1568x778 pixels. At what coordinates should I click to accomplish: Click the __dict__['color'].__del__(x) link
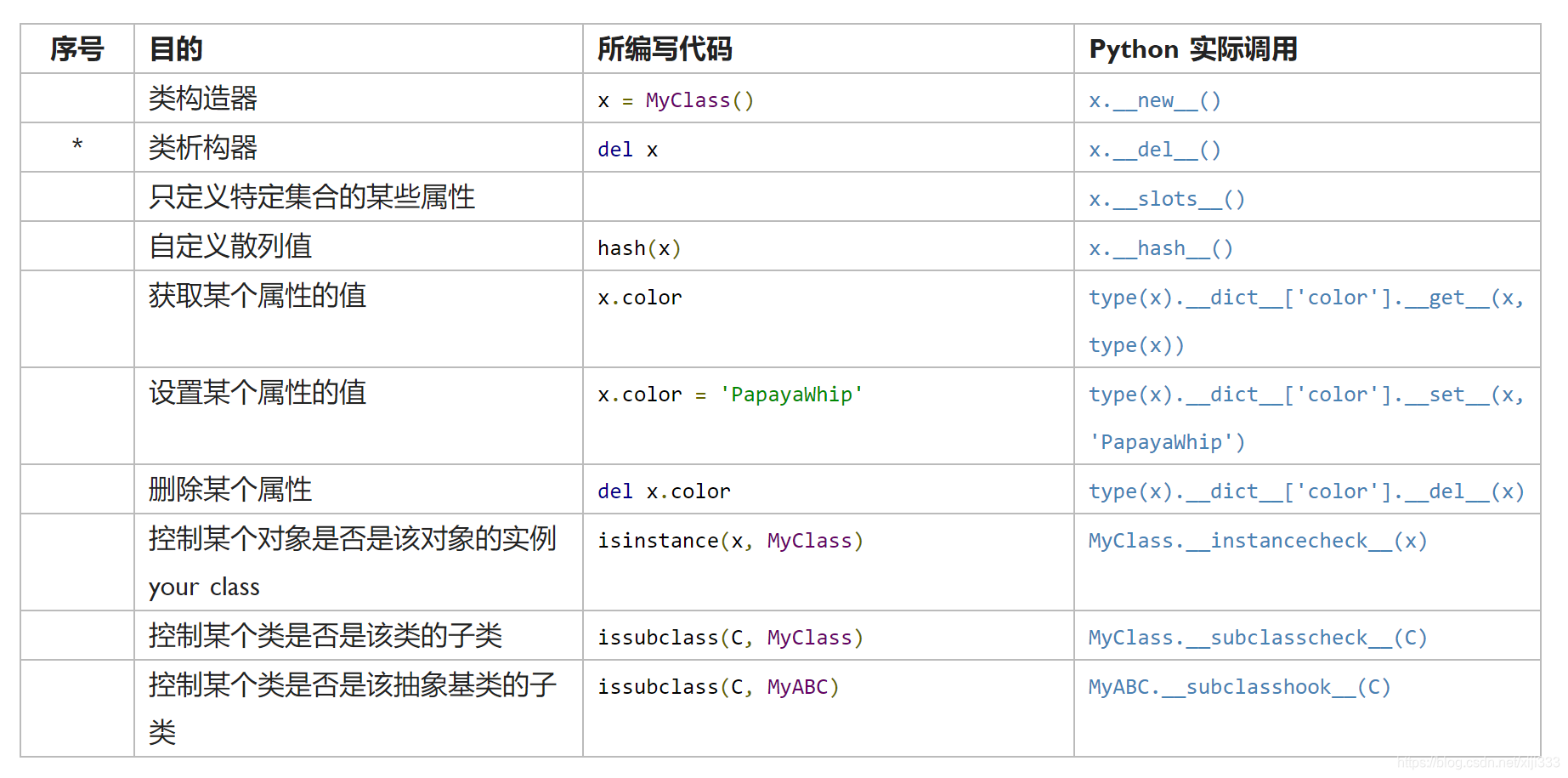(1306, 491)
